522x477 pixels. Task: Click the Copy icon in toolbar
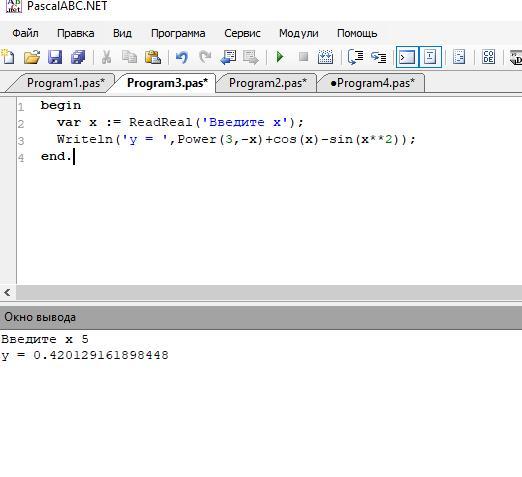click(129, 57)
